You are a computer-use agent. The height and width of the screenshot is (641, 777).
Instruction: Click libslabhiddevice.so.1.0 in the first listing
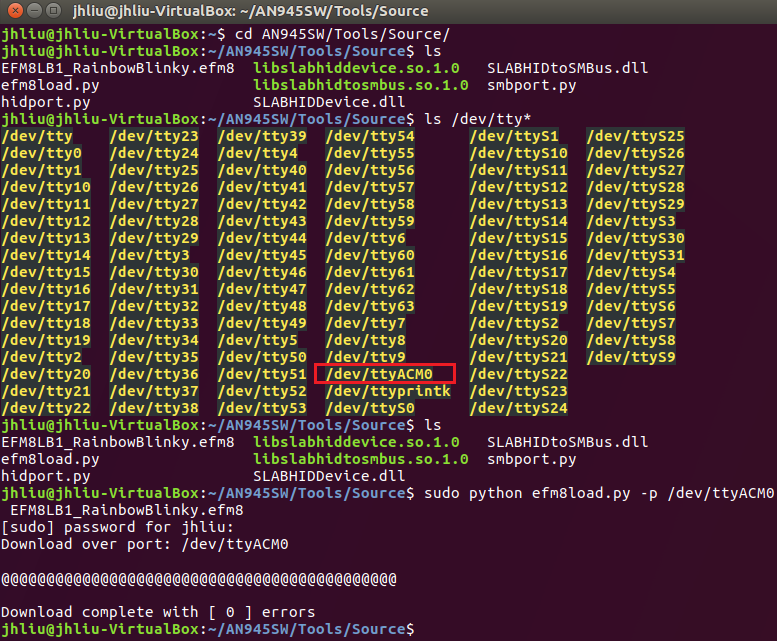coord(356,68)
